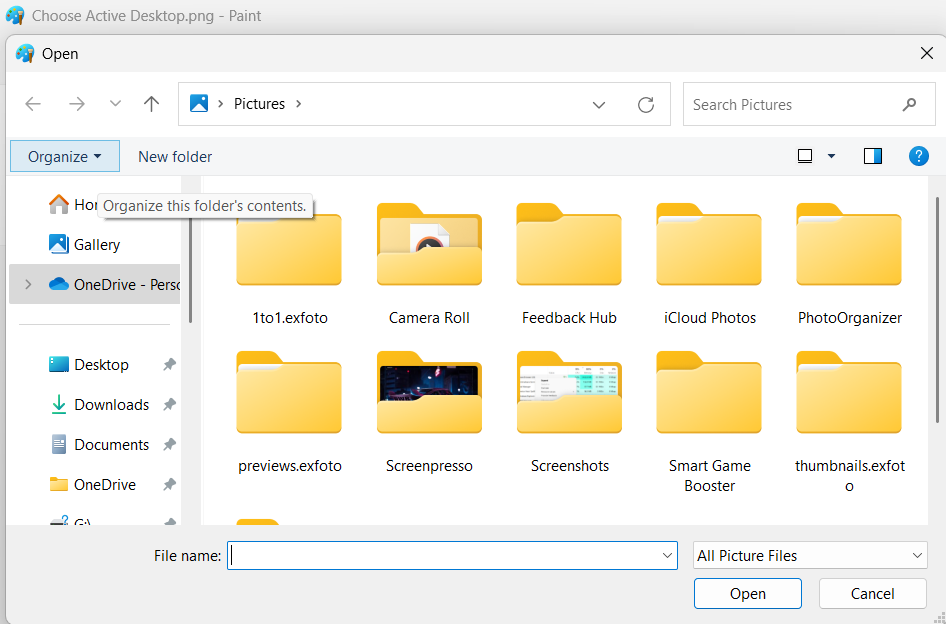Expand the OneDrive - Personal tree node
The height and width of the screenshot is (624, 946).
28,285
